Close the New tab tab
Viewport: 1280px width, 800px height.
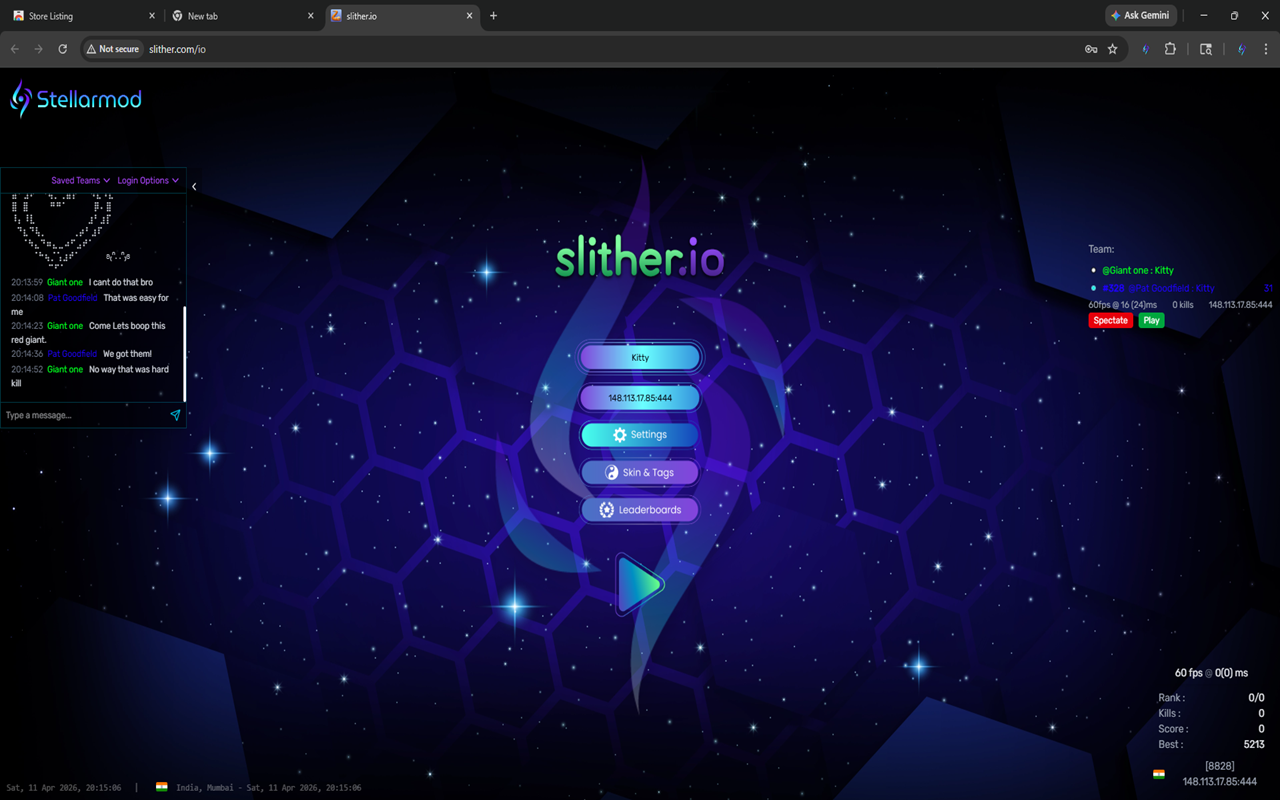pyautogui.click(x=310, y=16)
